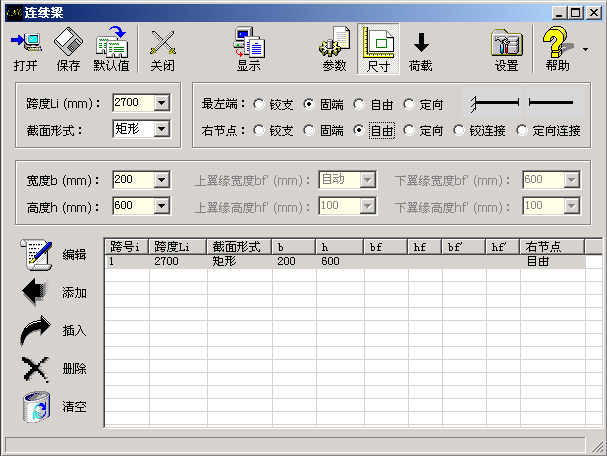Switch to the 荷载 (Loads) tab
The image size is (607, 456).
421,49
